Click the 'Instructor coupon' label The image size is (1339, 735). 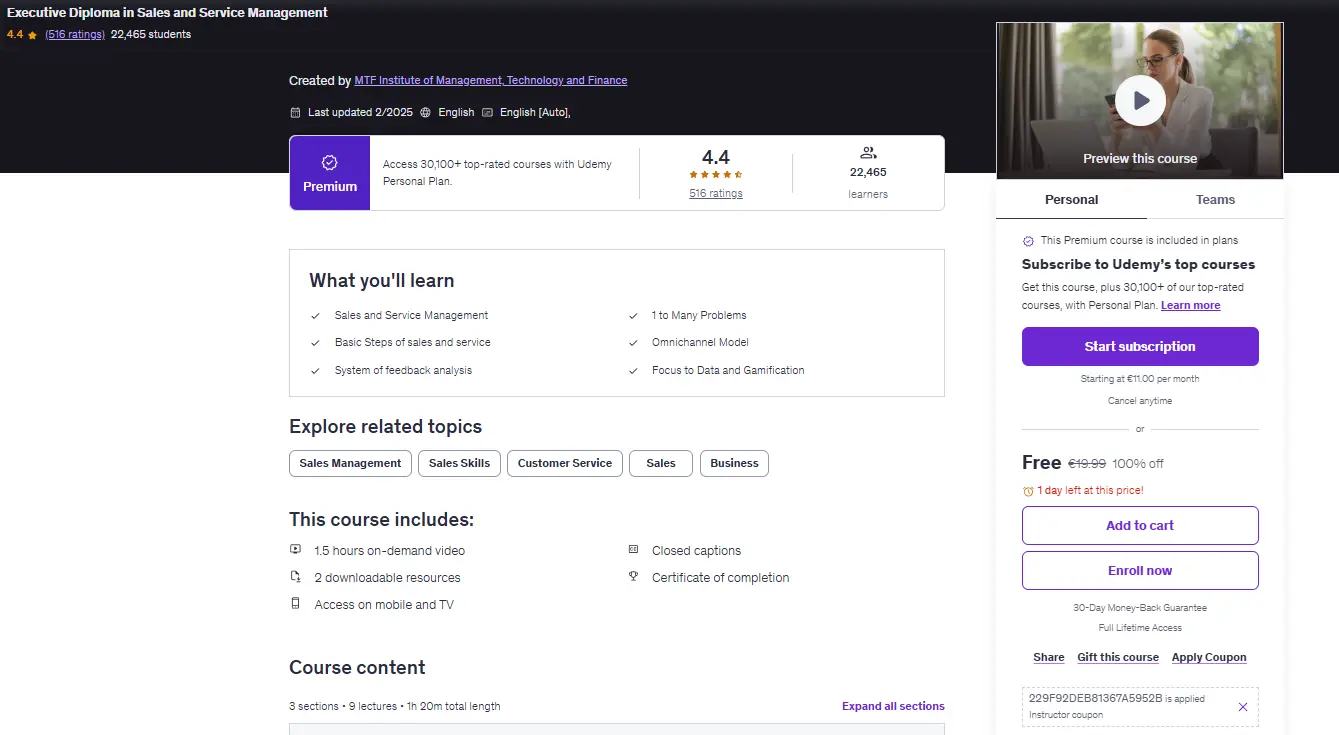[1066, 716]
